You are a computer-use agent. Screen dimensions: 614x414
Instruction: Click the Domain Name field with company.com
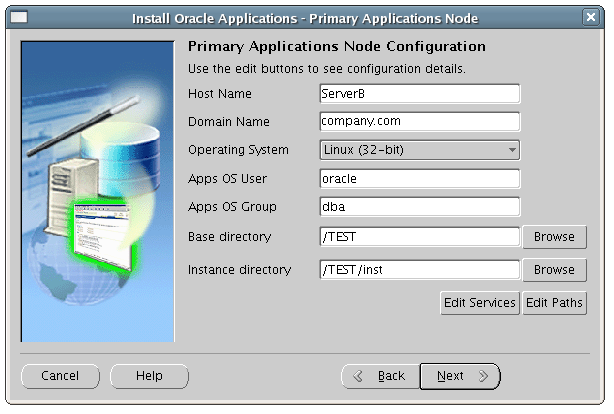click(x=420, y=121)
